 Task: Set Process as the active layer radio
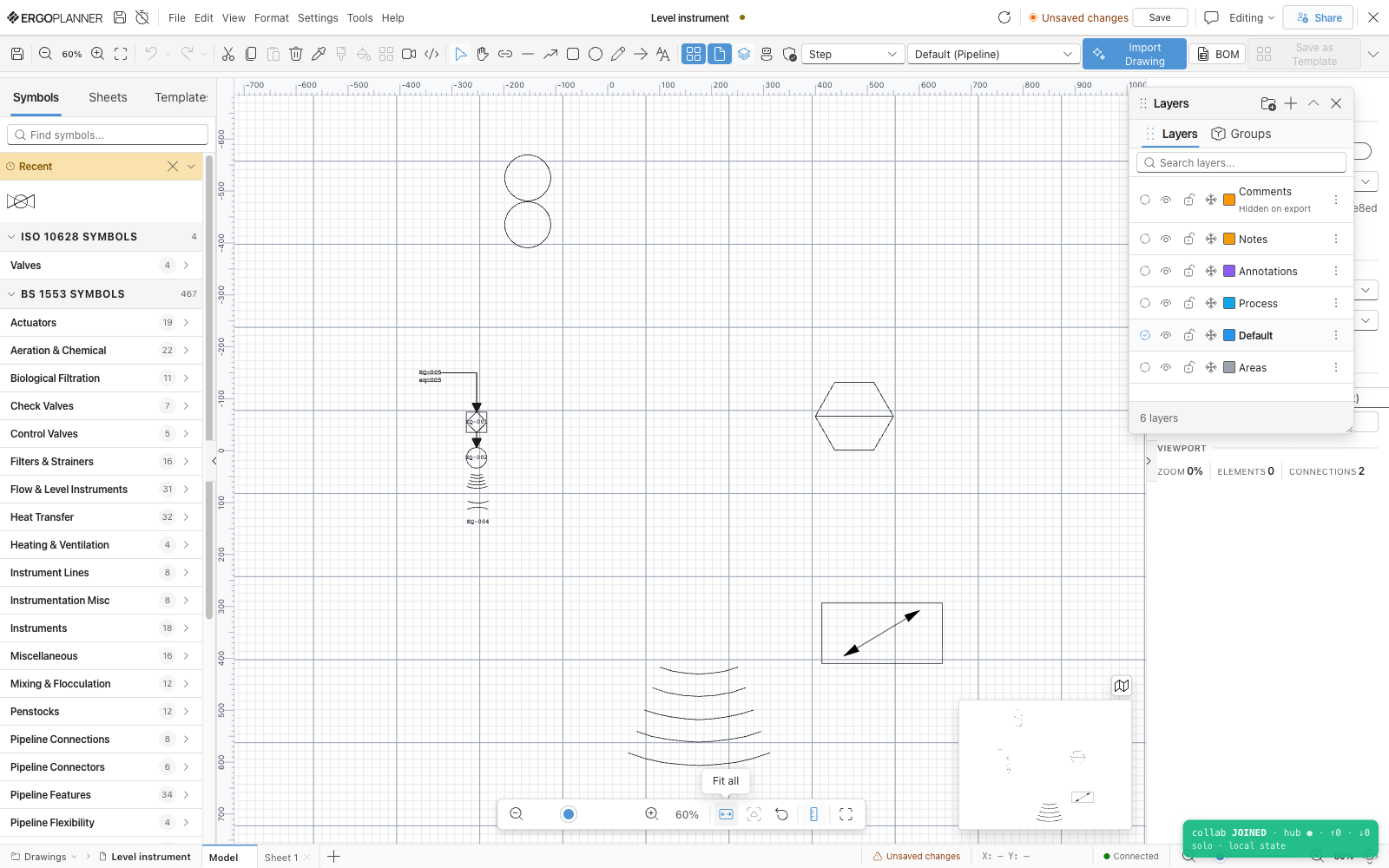tap(1145, 303)
